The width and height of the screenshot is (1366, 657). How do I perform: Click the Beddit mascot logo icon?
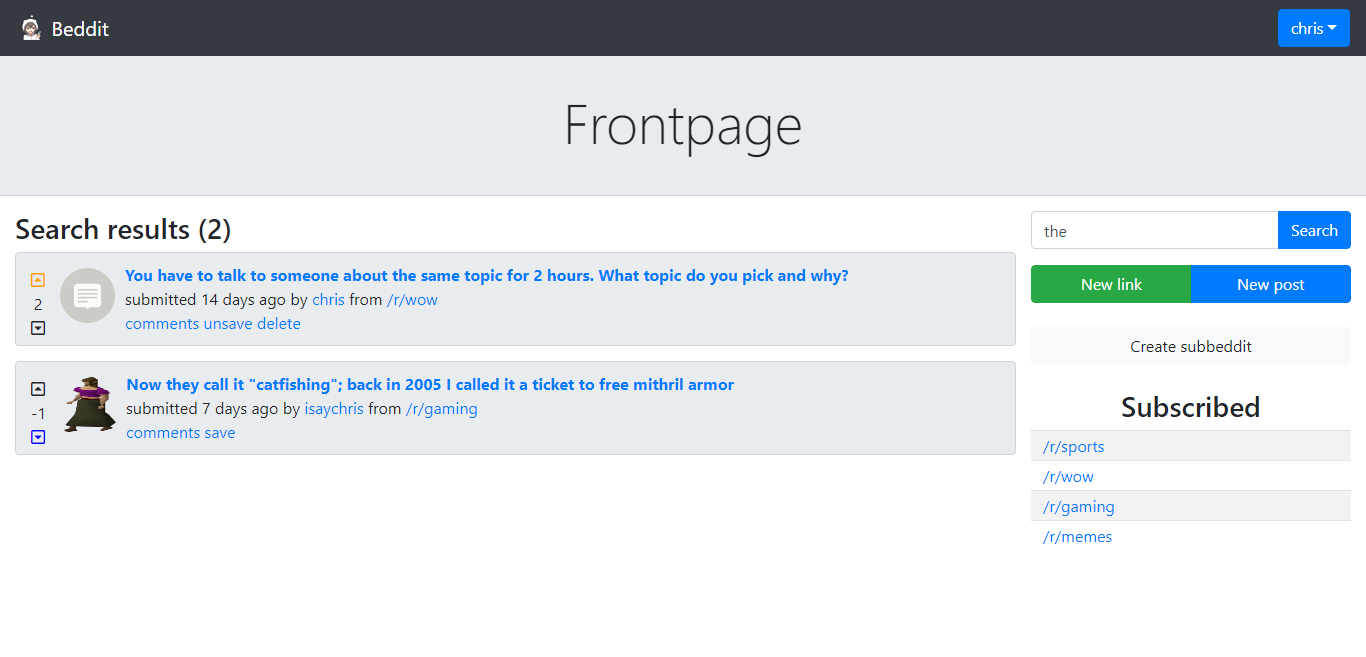coord(31,28)
